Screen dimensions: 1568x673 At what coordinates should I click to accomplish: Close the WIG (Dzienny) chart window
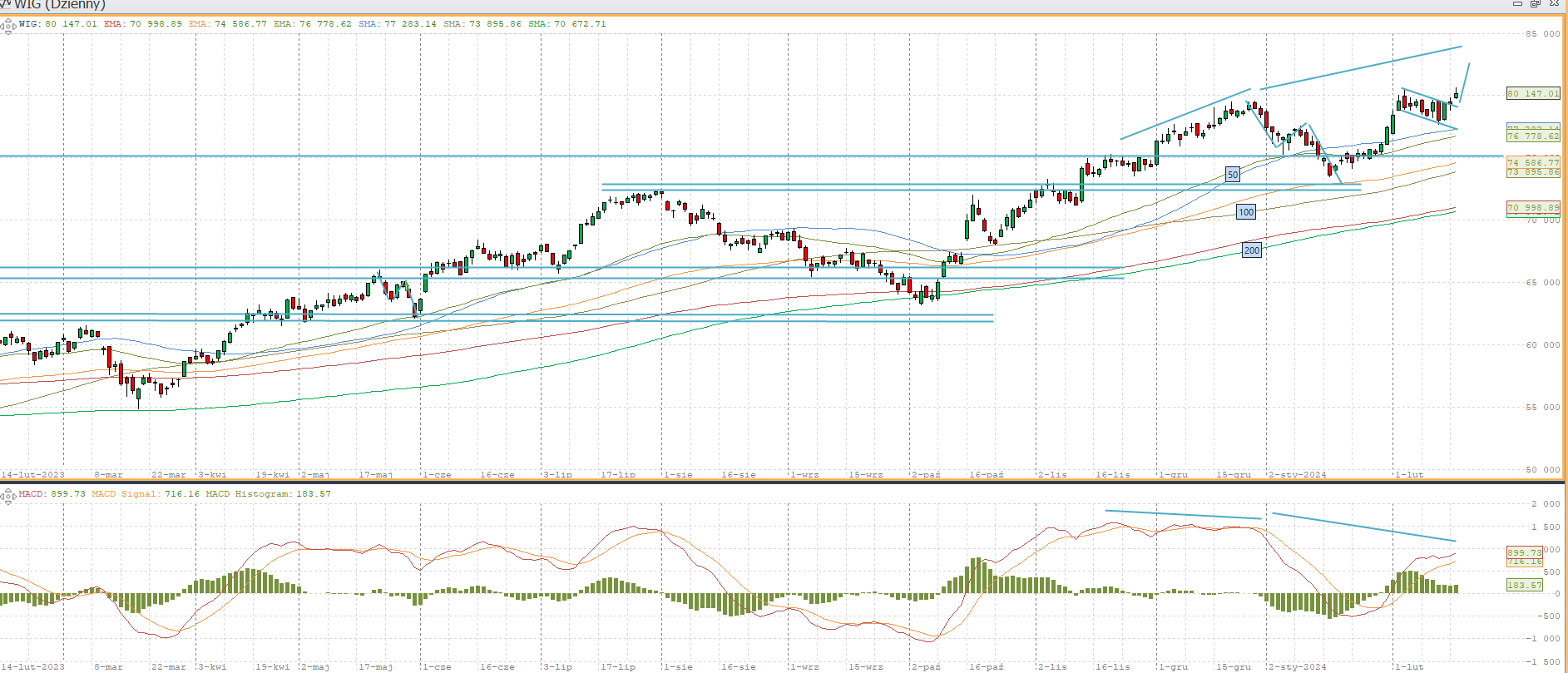point(1554,4)
